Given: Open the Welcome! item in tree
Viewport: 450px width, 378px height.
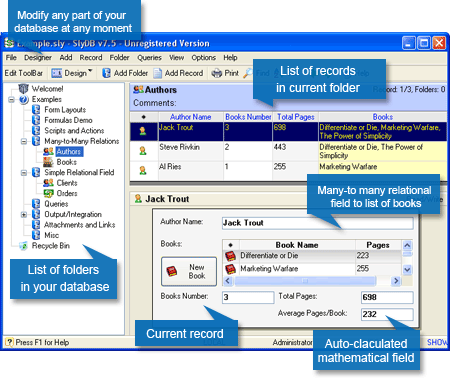Looking at the screenshot, I should coord(47,89).
